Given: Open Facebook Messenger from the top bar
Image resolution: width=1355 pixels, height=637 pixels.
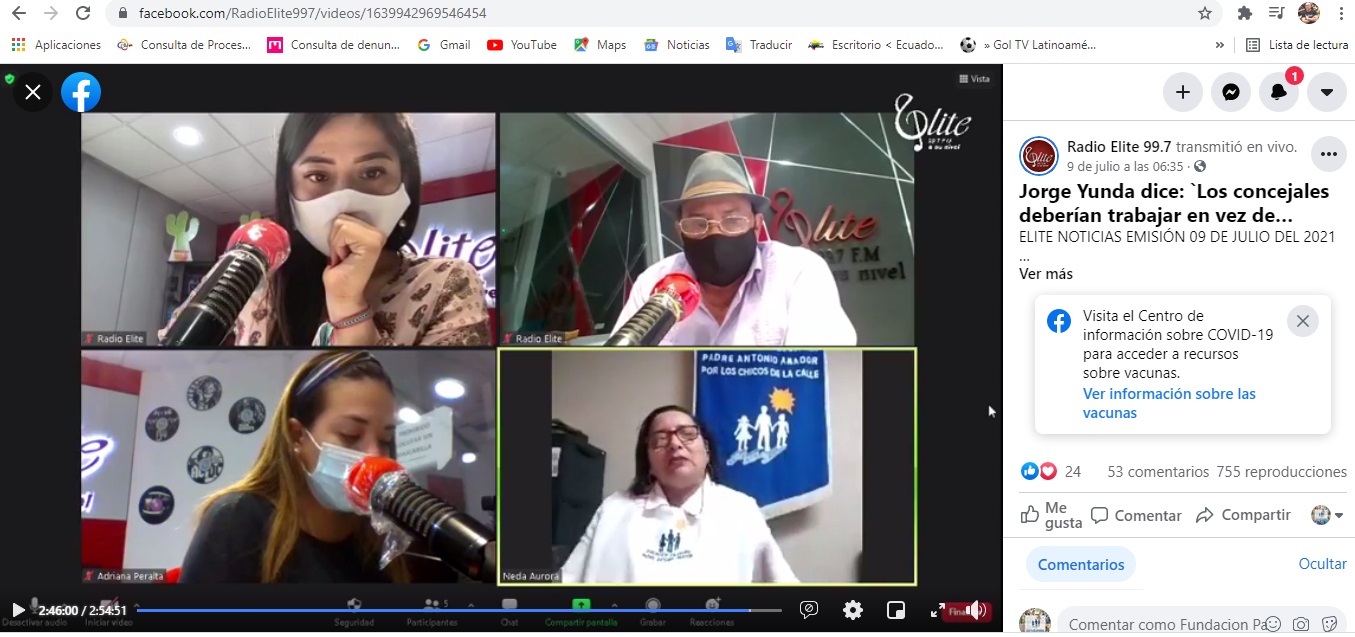Looking at the screenshot, I should [1231, 92].
